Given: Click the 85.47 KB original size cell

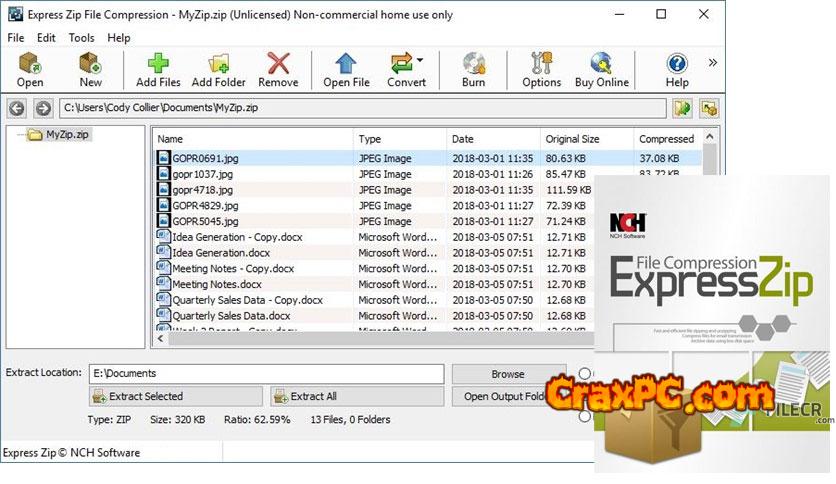Looking at the screenshot, I should pyautogui.click(x=566, y=174).
